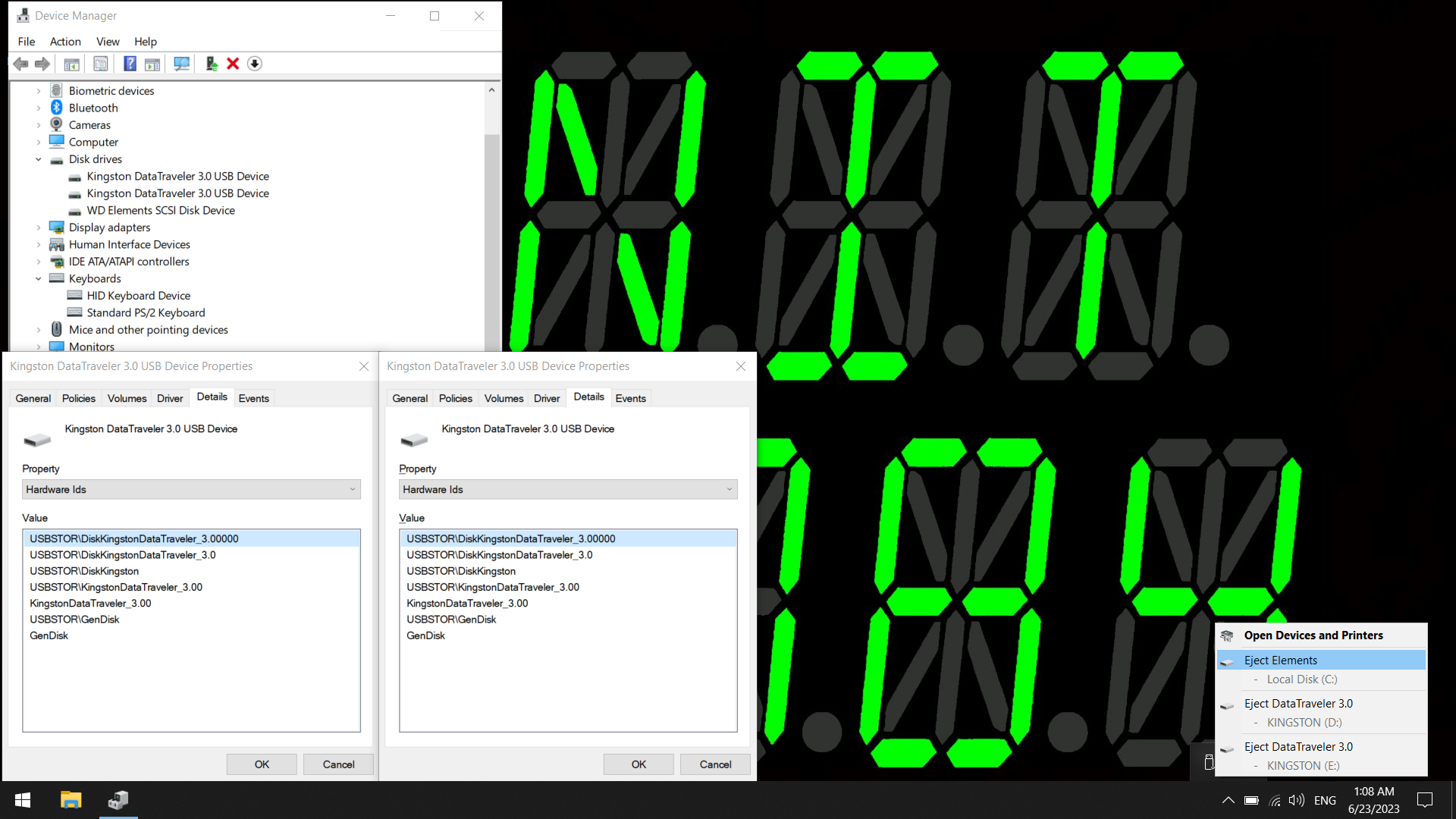Open the network Wi-Fi tray icon

[x=1276, y=801]
